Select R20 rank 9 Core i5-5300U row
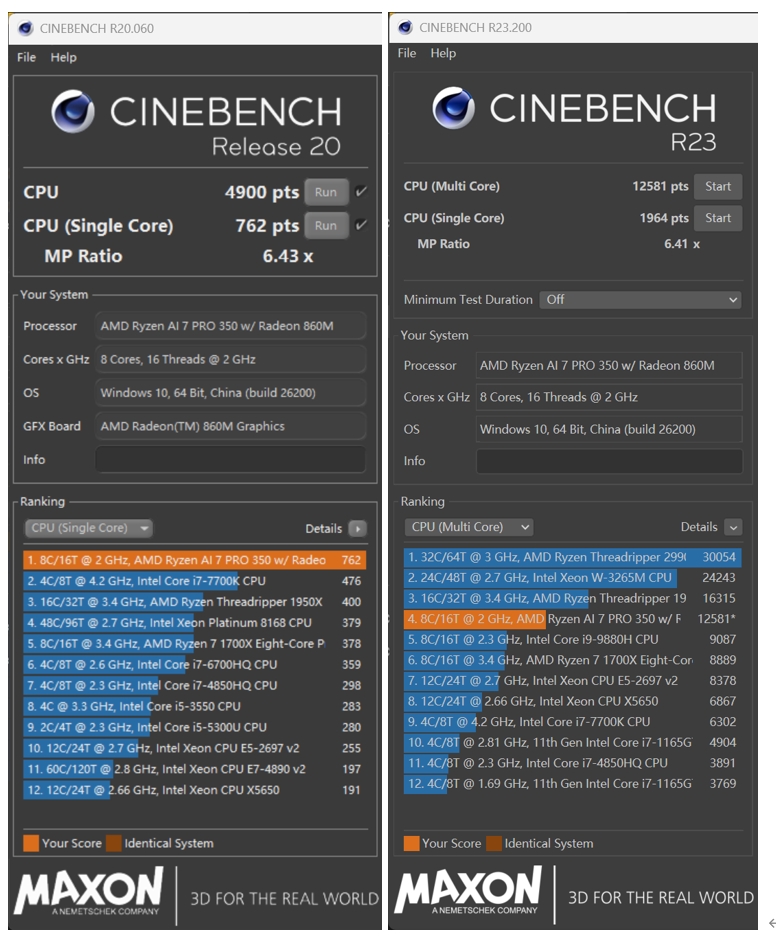Image resolution: width=776 pixels, height=939 pixels. [x=195, y=727]
